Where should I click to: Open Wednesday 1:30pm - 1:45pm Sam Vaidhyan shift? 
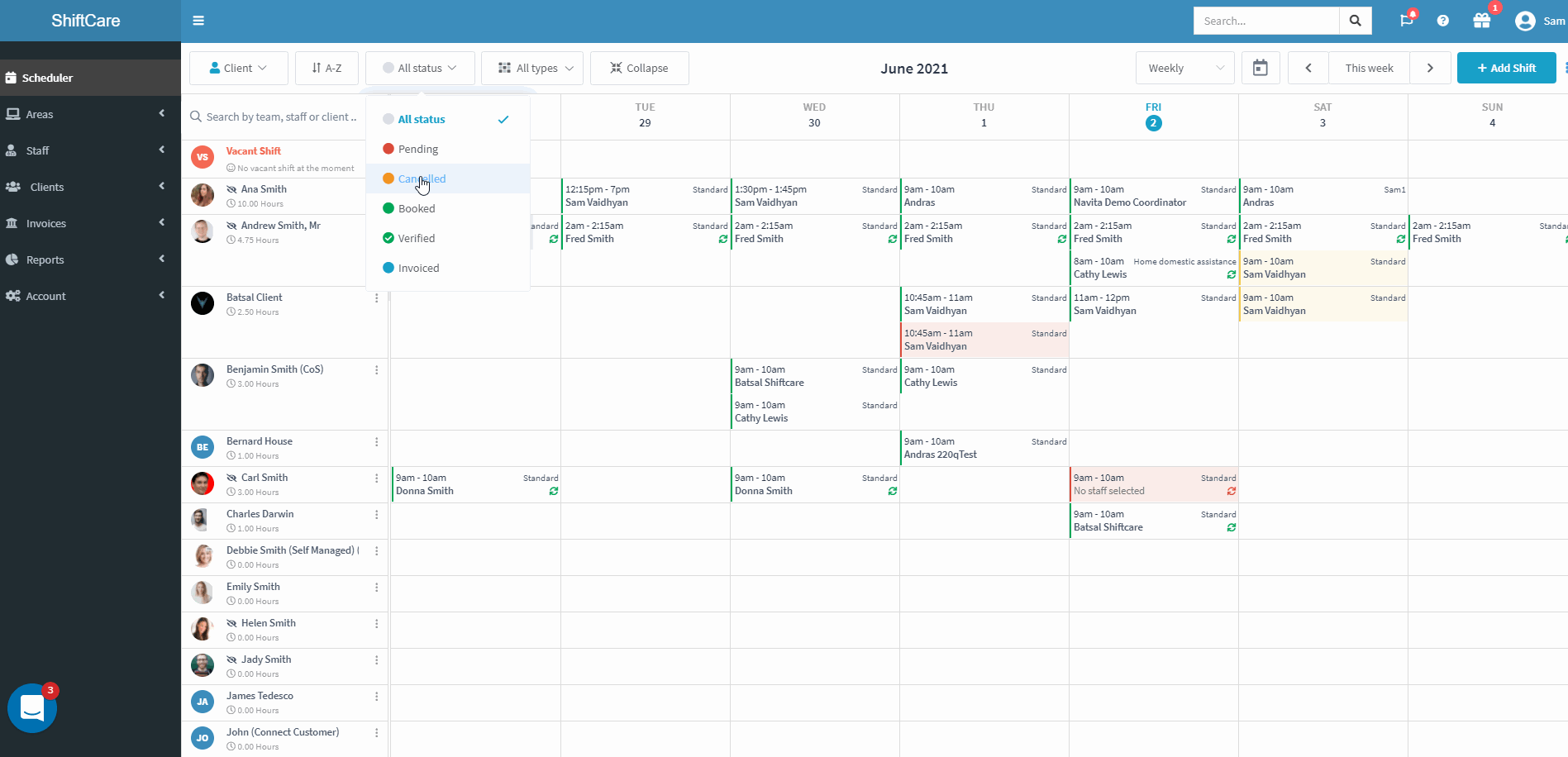pos(815,196)
